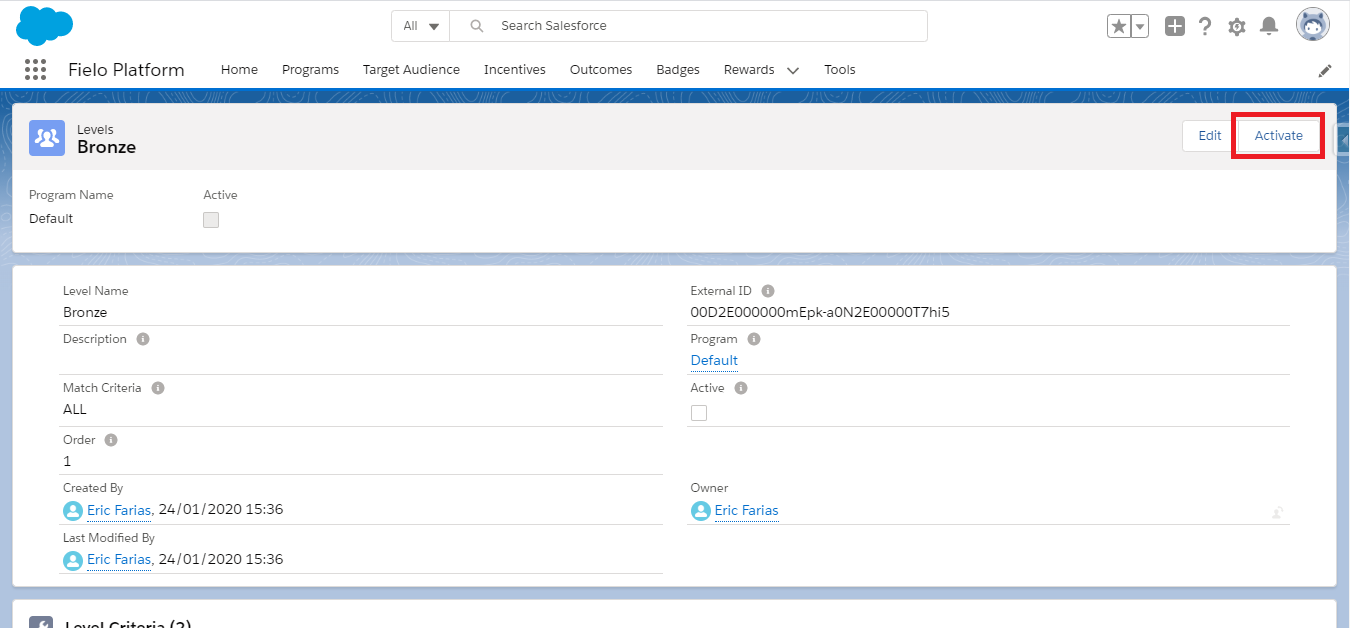Click the Activate button
The height and width of the screenshot is (628, 1350).
pos(1279,136)
